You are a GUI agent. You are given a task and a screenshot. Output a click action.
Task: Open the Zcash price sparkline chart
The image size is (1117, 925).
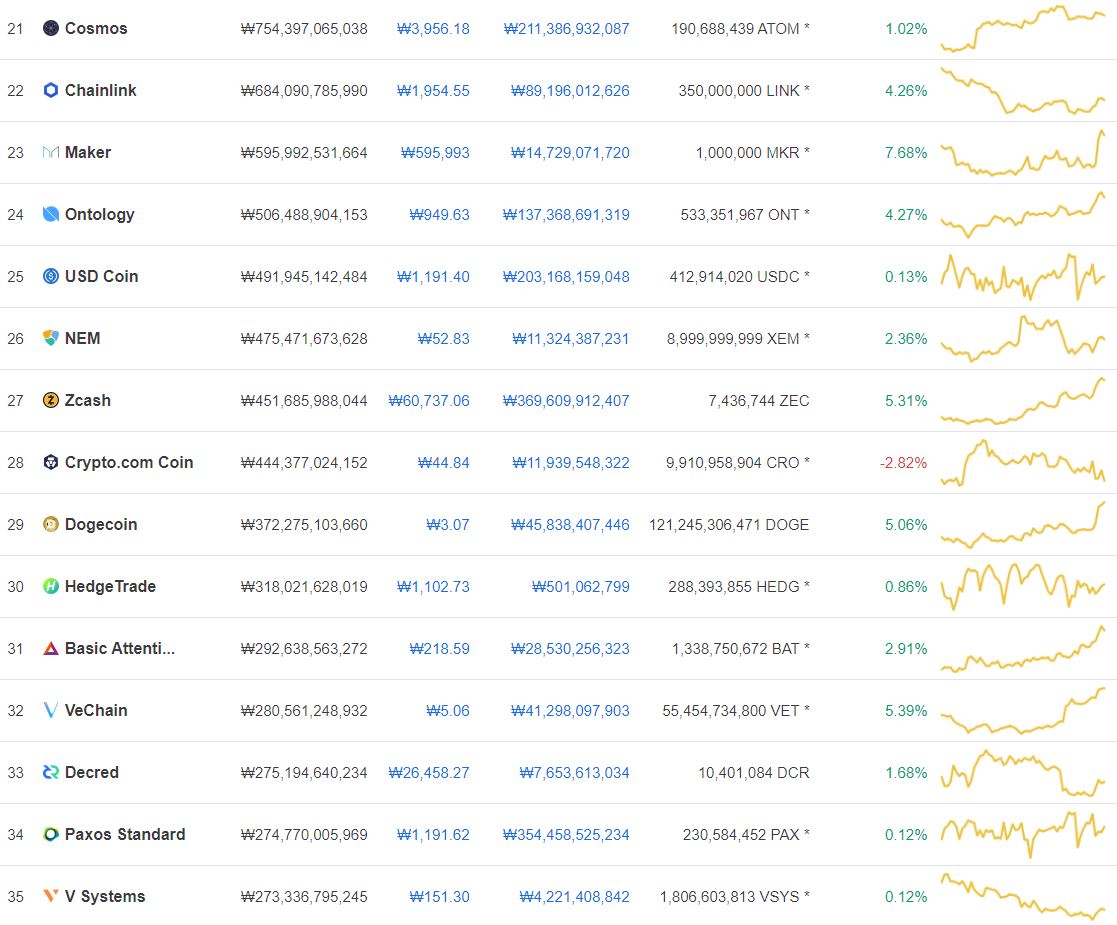pos(1023,401)
